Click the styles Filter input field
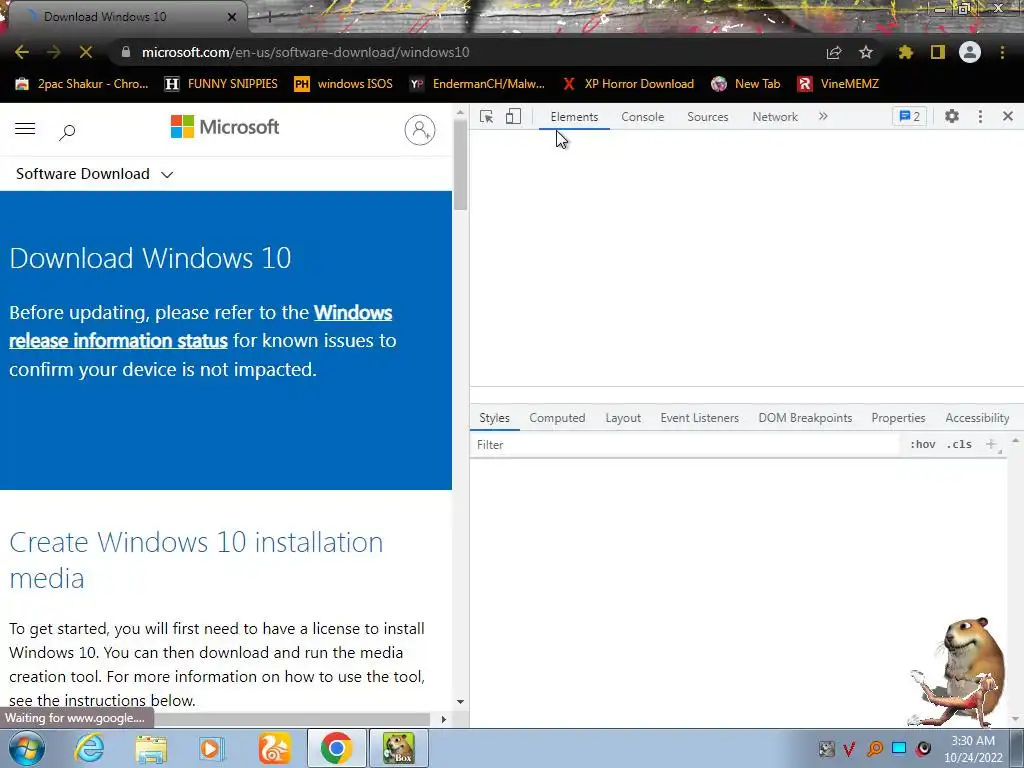Image resolution: width=1024 pixels, height=768 pixels. tap(686, 445)
